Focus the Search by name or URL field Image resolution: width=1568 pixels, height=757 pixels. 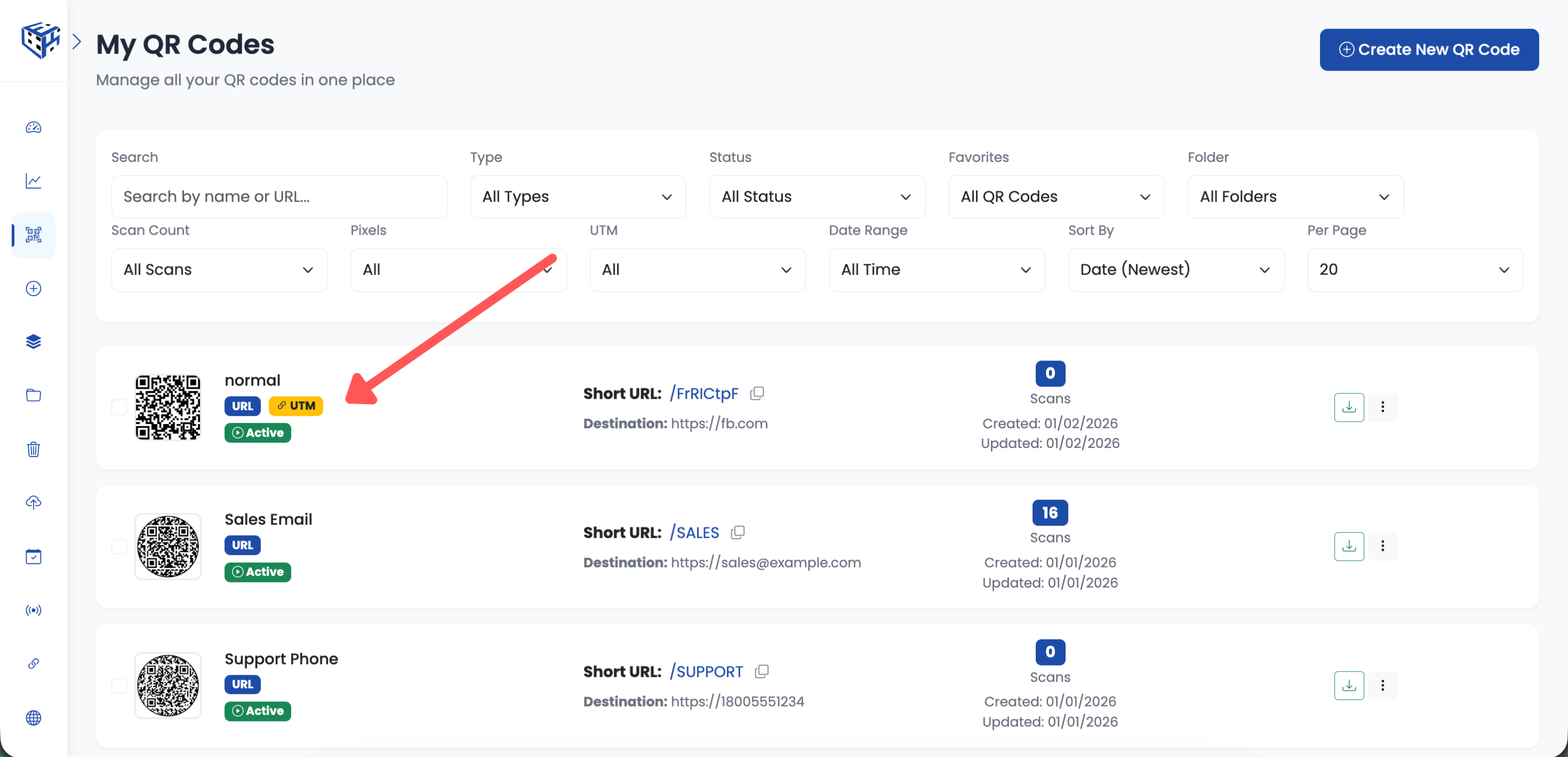pos(279,197)
